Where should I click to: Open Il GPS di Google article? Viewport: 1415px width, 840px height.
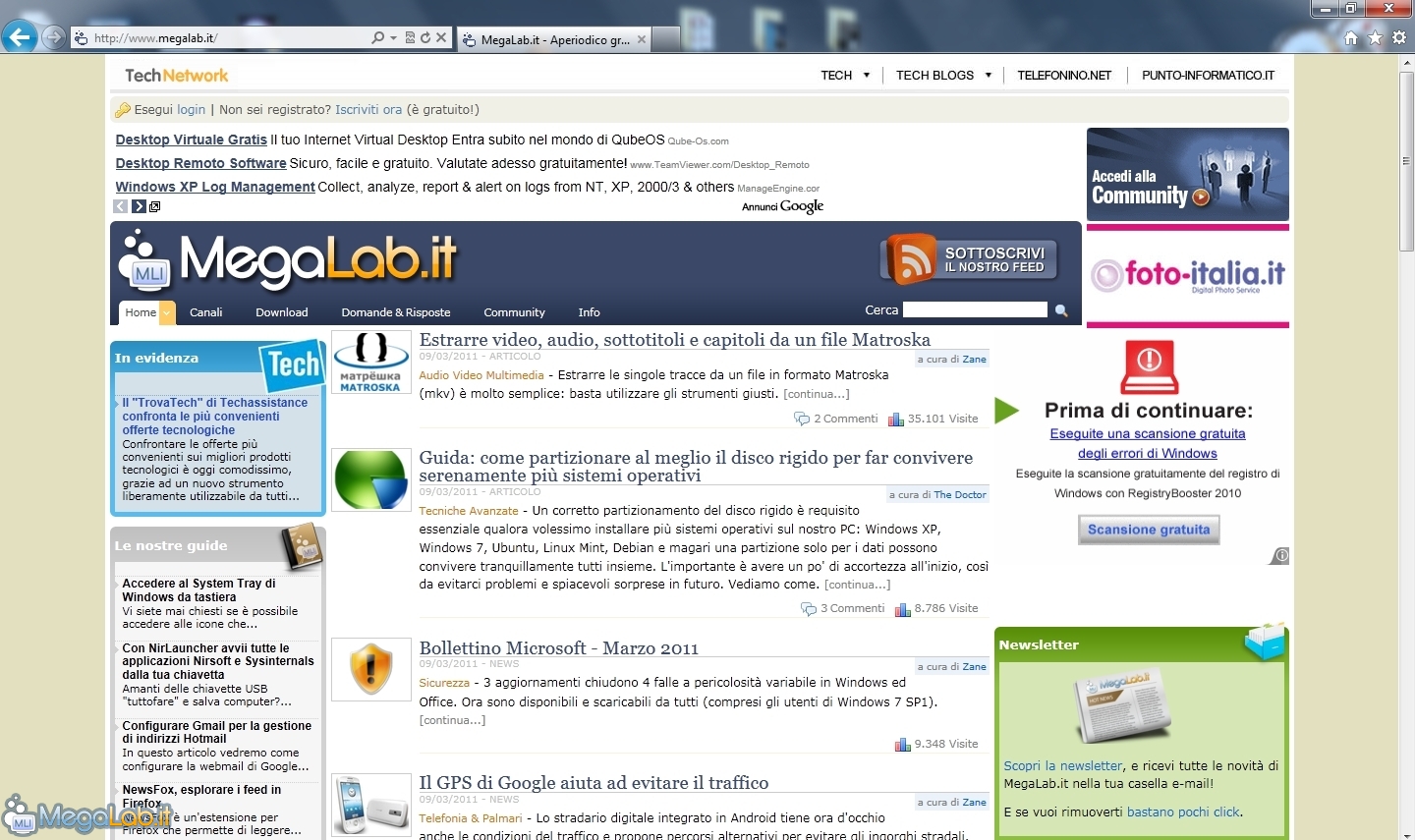594,783
